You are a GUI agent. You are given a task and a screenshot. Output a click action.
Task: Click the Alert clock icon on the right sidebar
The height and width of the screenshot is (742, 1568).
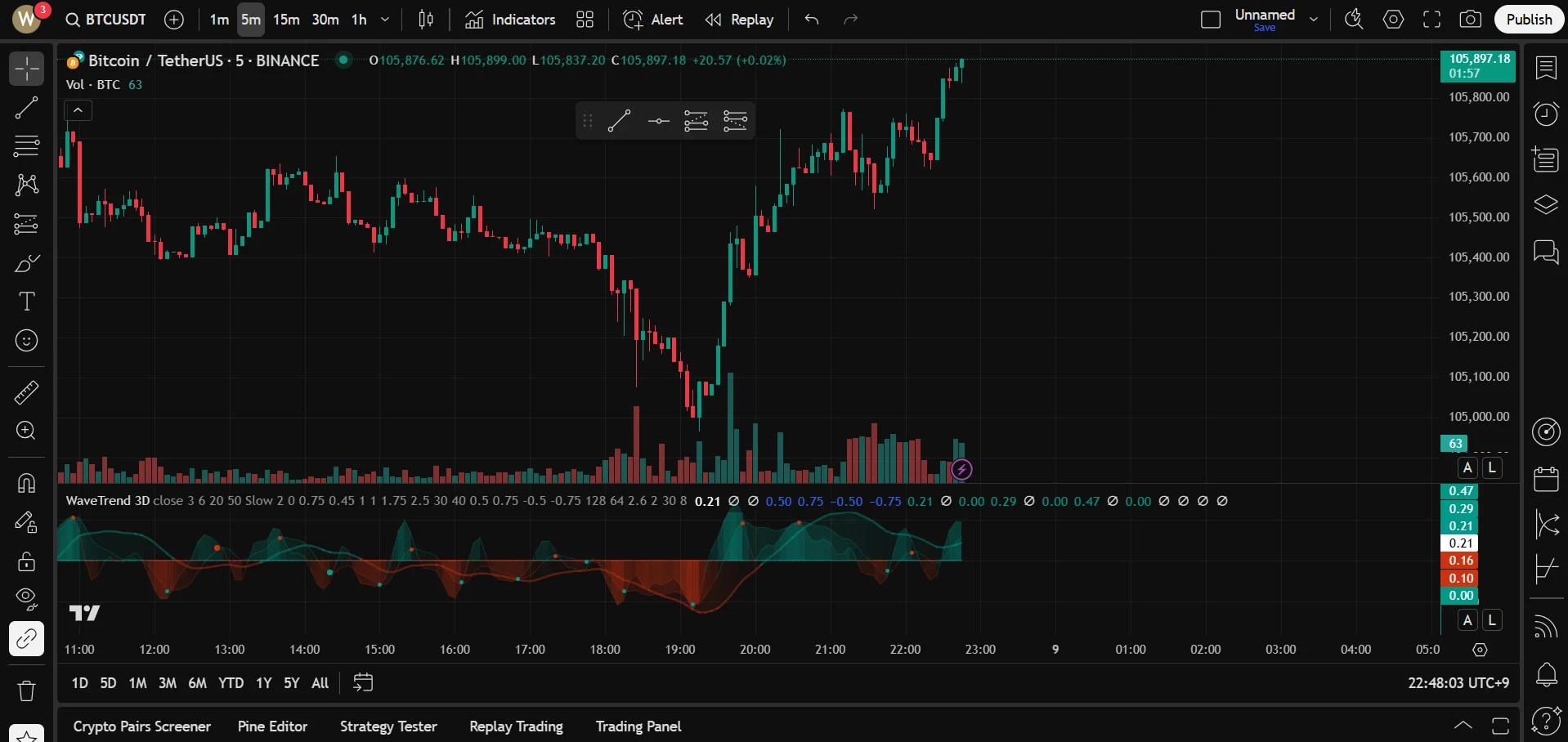(1546, 114)
